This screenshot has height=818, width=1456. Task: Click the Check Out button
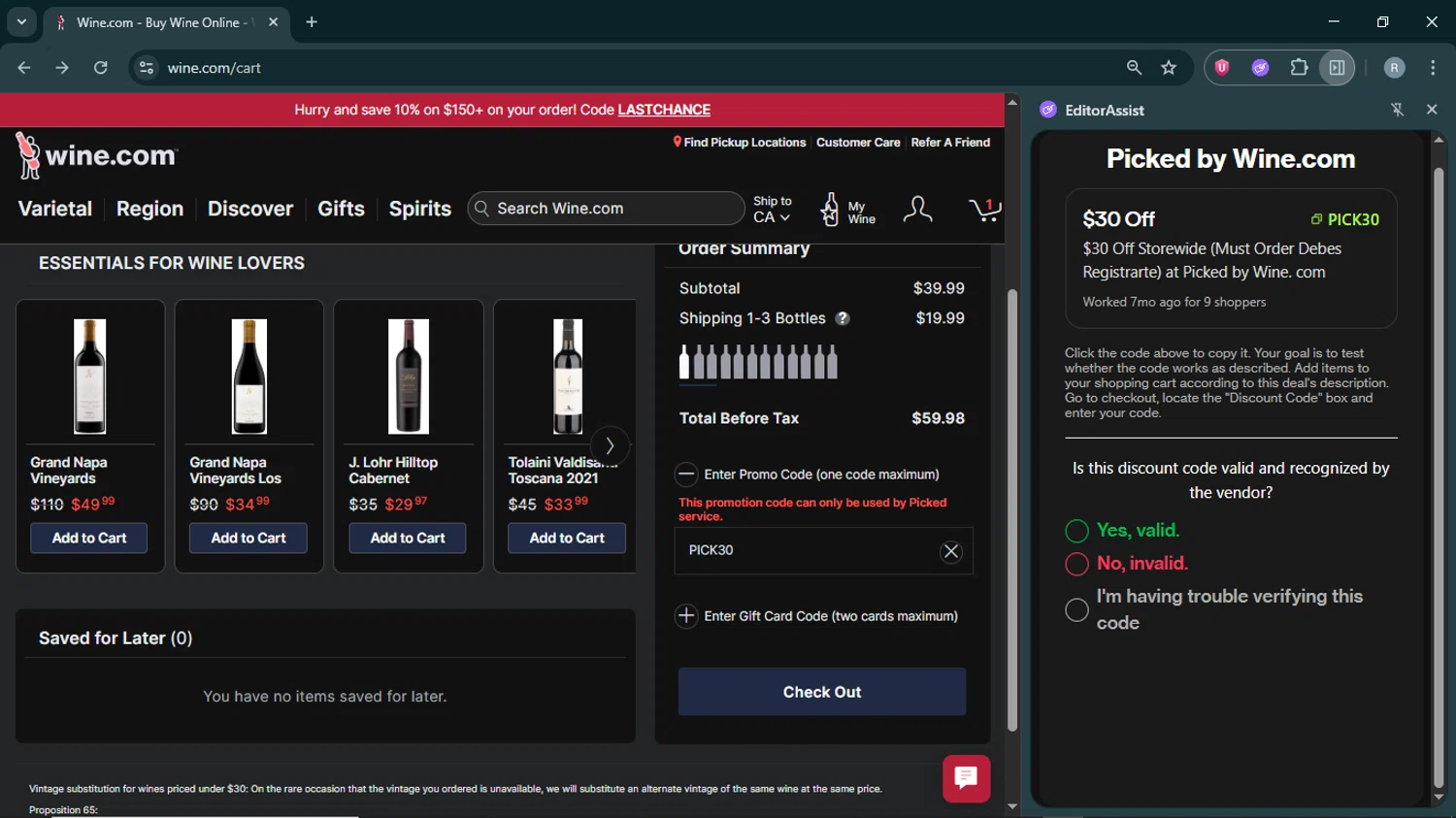[822, 692]
